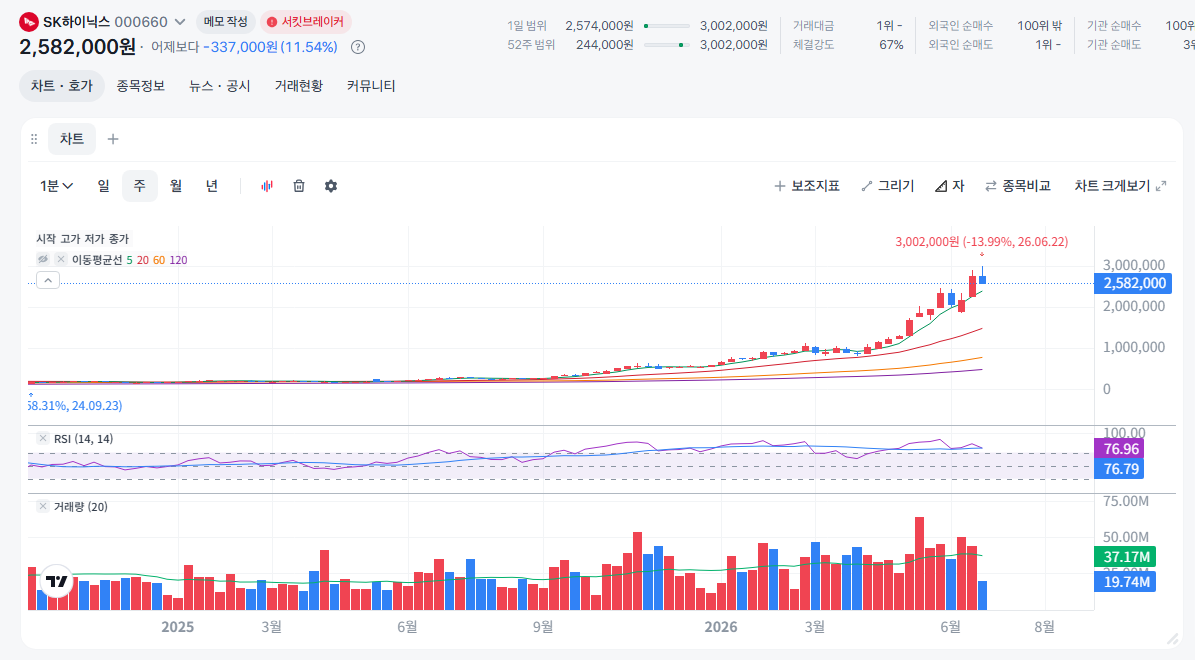Open the 커뮤니티 tab
Image resolution: width=1195 pixels, height=660 pixels.
click(x=371, y=86)
